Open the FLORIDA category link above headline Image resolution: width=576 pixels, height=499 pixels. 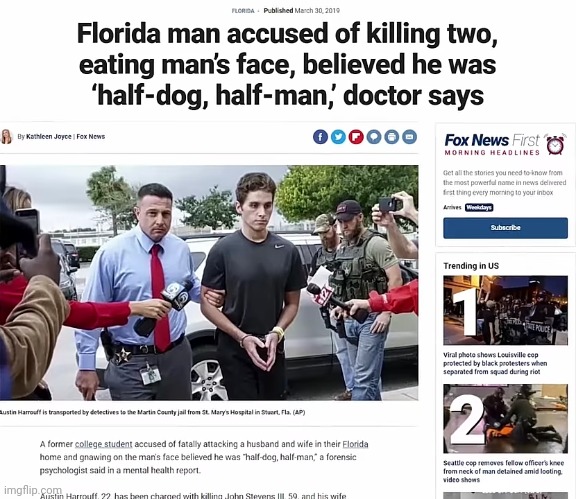tap(243, 11)
